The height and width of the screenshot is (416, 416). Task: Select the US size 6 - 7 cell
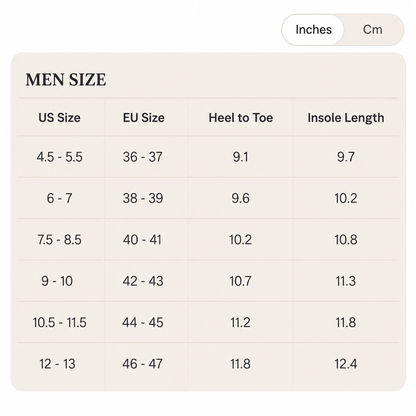click(59, 198)
